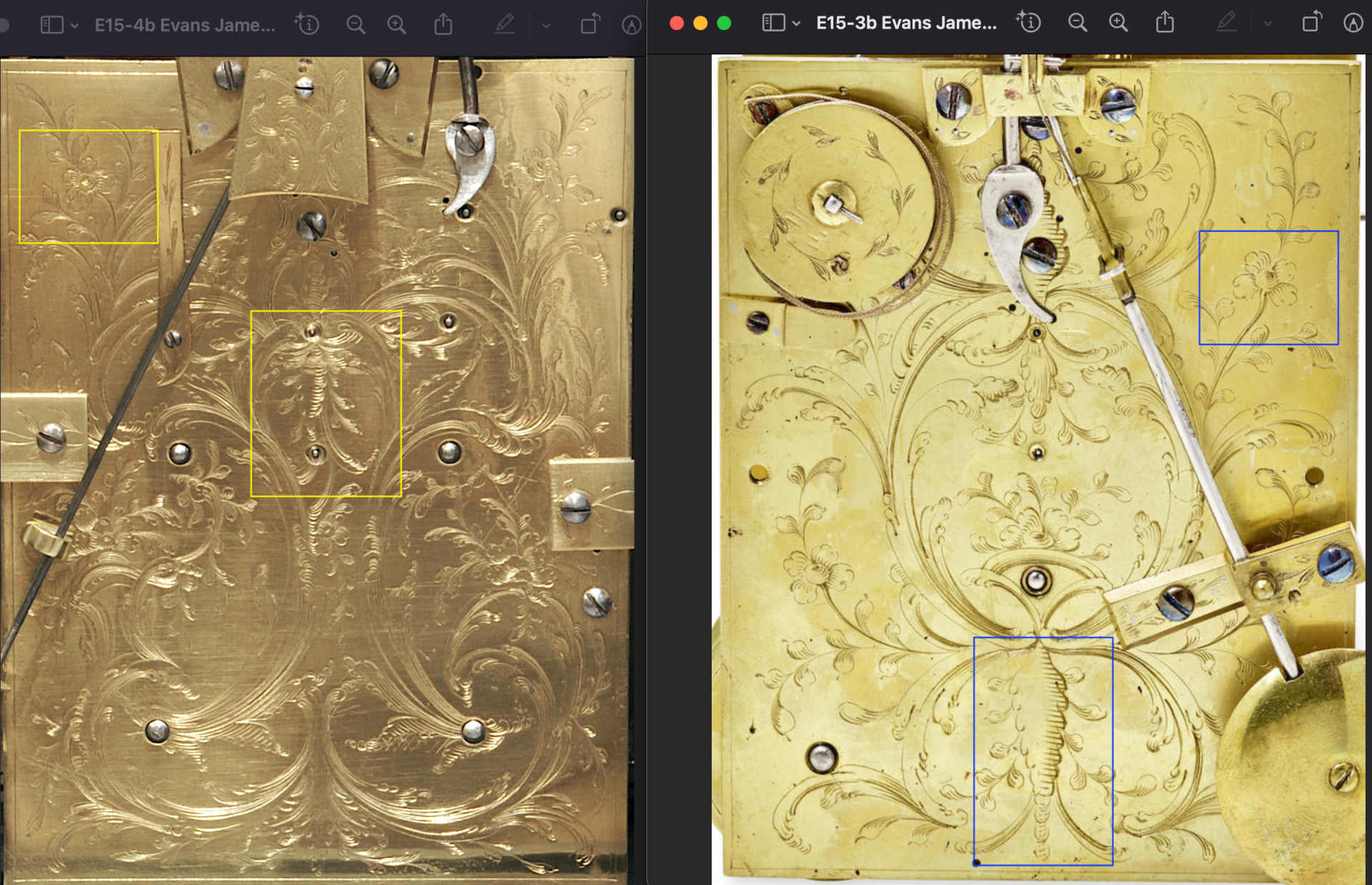Show inspector info in E15-3b window
Viewport: 1372px width, 885px height.
pyautogui.click(x=1029, y=22)
